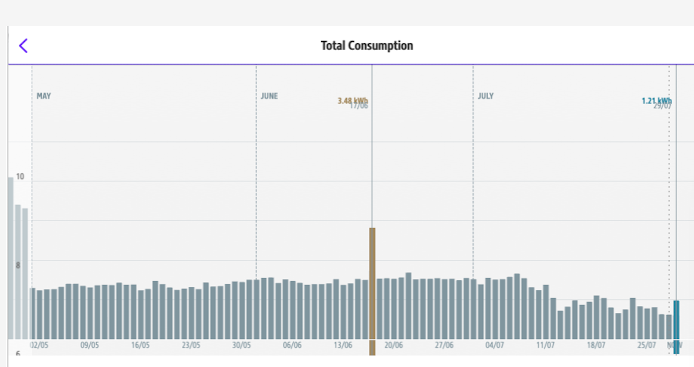Viewport: 694px width, 367px height.
Task: Click the JULY month label
Action: [486, 96]
